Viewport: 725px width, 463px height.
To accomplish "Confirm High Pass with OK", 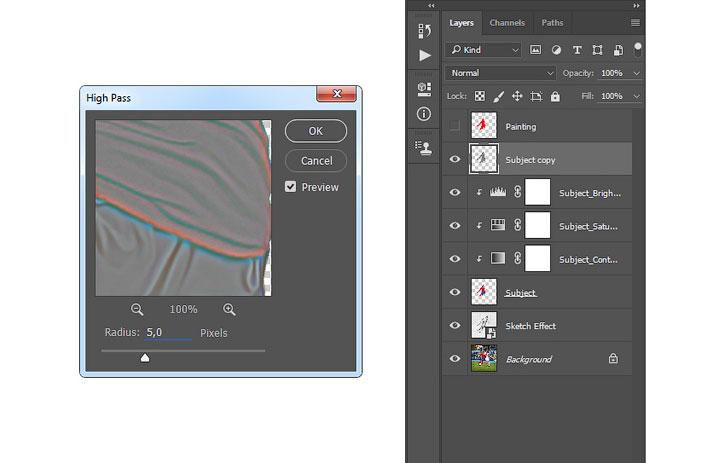I will click(x=316, y=131).
